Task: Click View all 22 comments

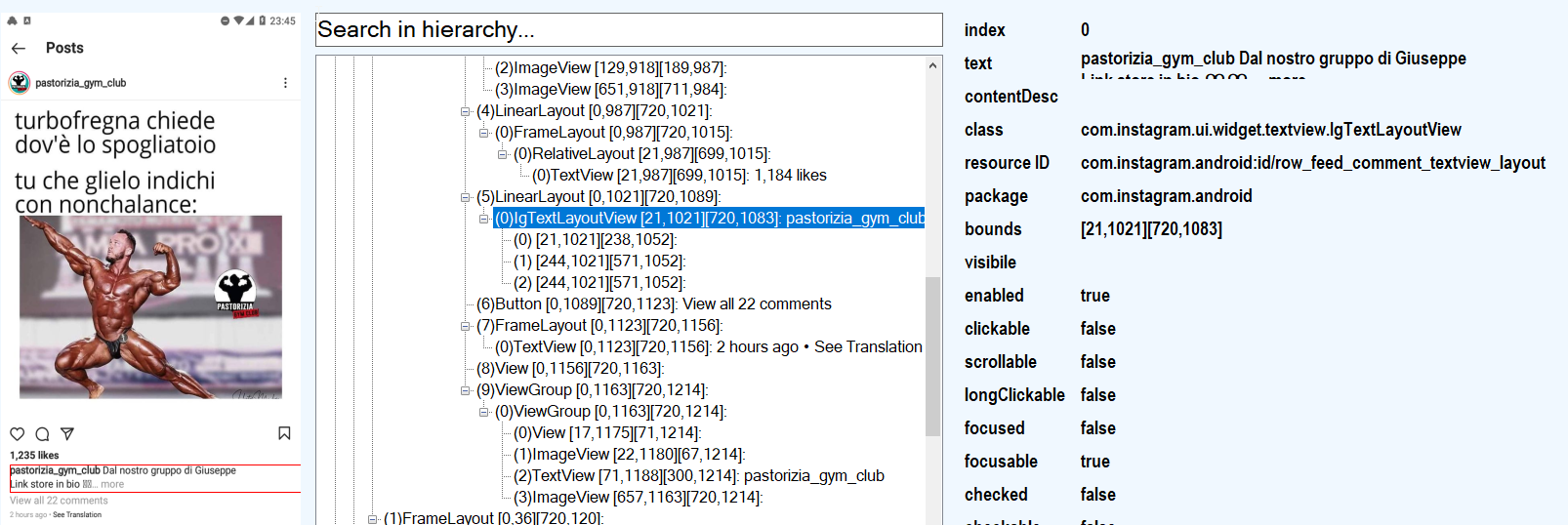Action: click(x=59, y=501)
